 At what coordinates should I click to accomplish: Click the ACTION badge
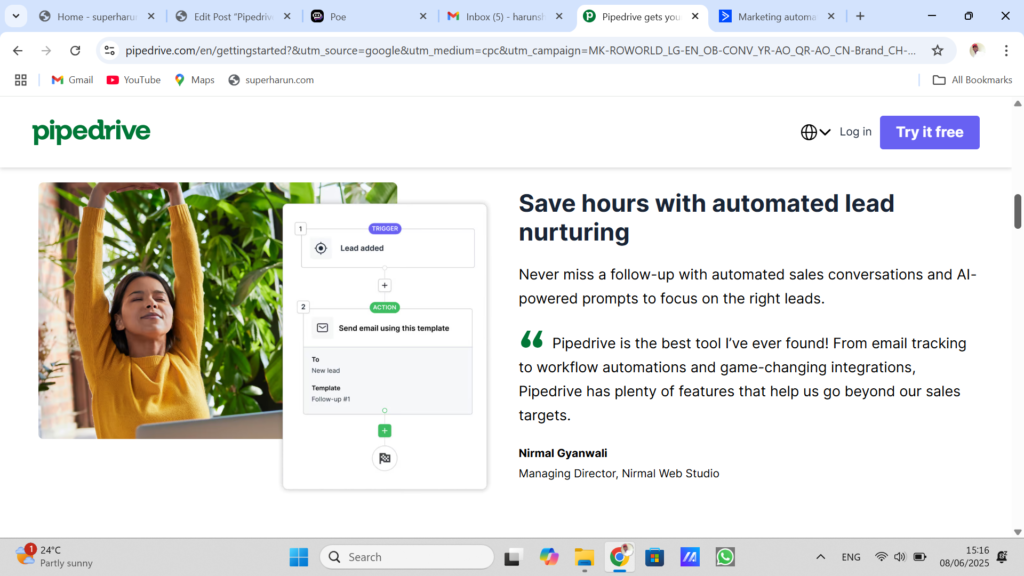point(385,307)
